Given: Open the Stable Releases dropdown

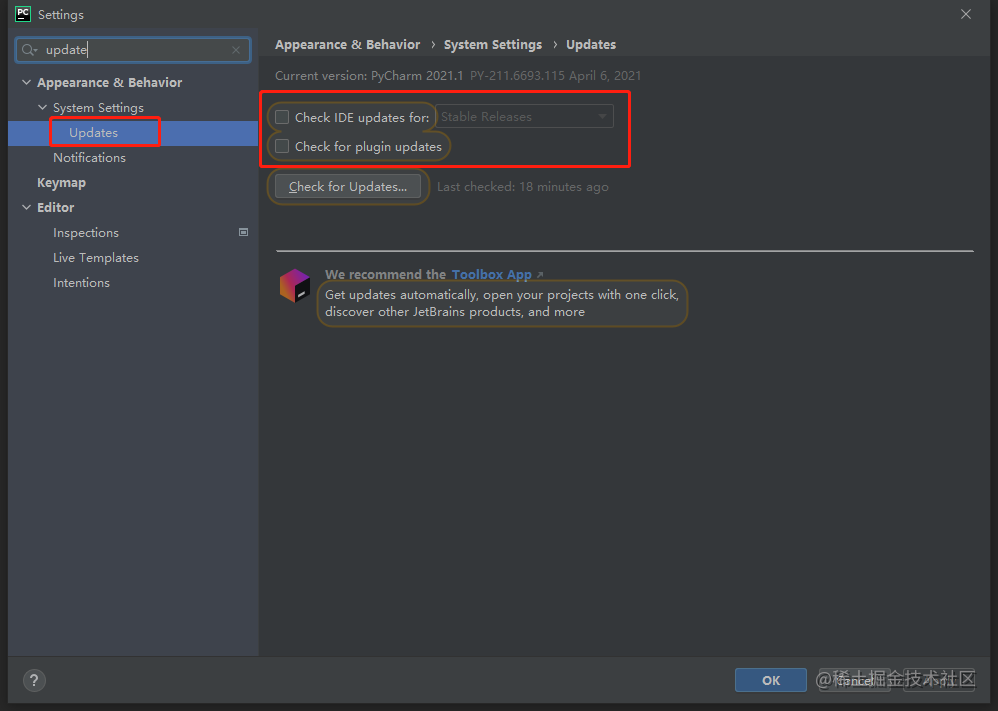Looking at the screenshot, I should tap(604, 116).
